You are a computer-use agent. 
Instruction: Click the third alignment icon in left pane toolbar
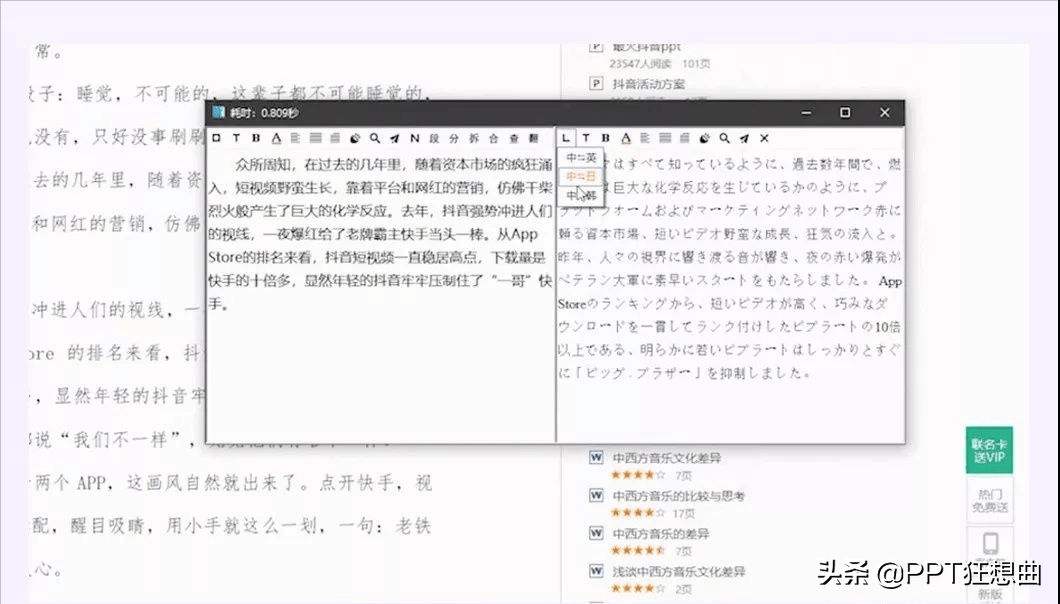[x=335, y=138]
